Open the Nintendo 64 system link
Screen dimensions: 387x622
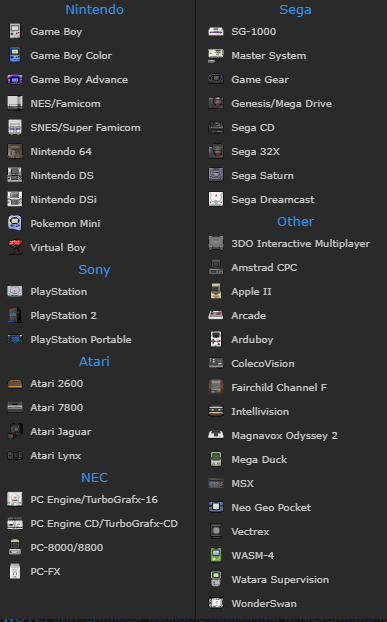61,152
